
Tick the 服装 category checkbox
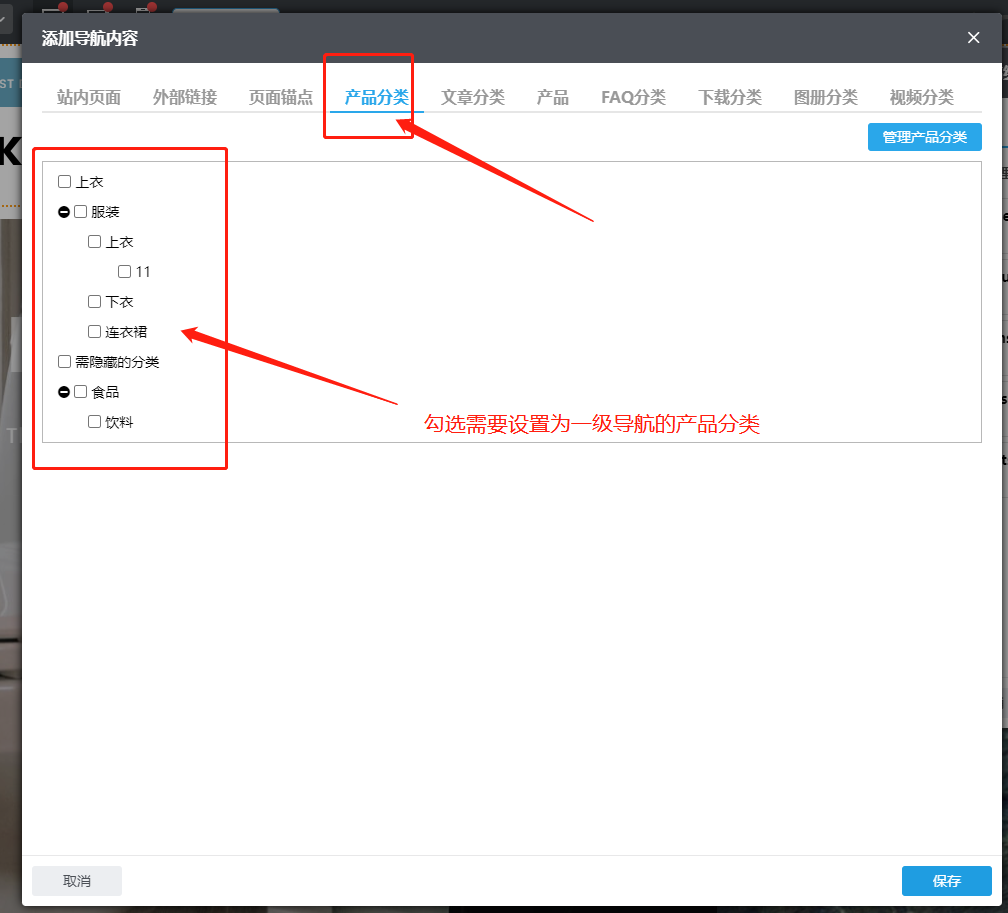81,212
